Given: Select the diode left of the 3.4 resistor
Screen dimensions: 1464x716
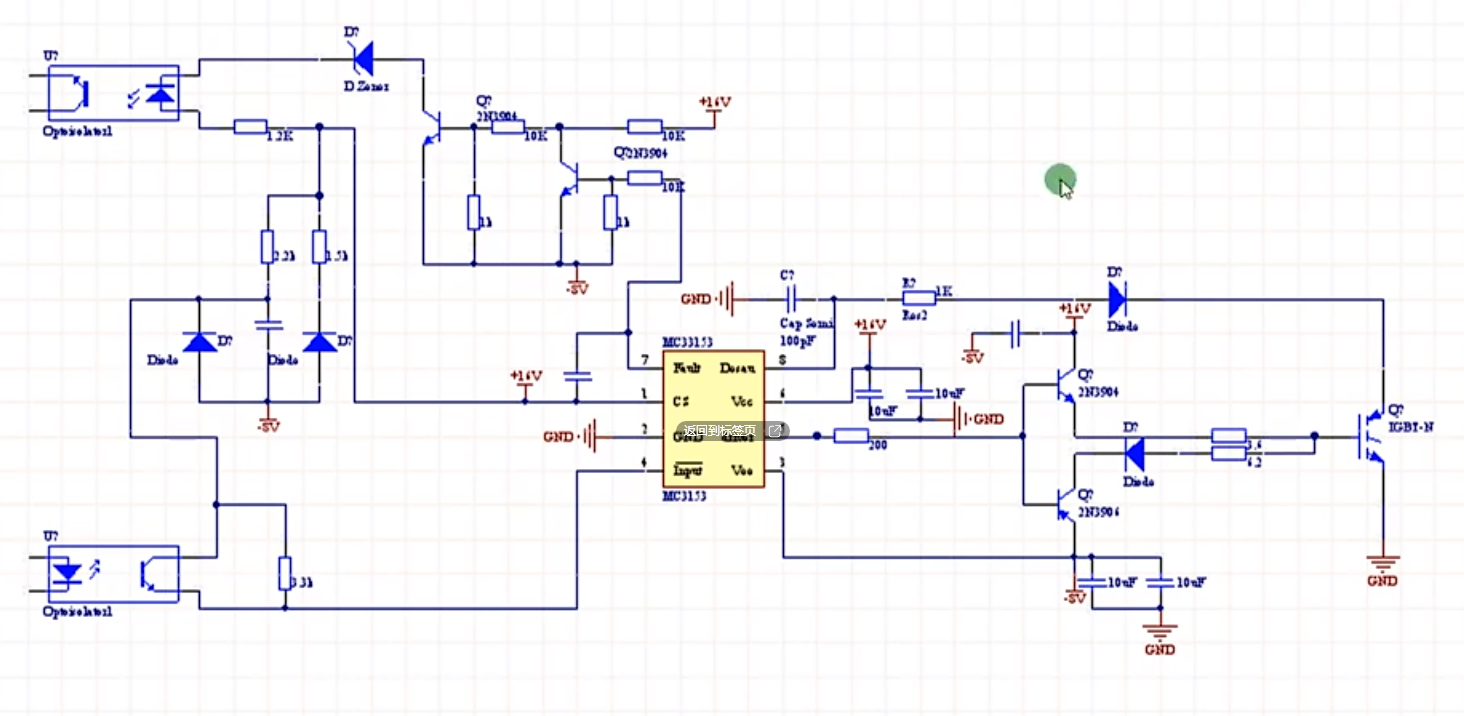Looking at the screenshot, I should [x=1134, y=455].
